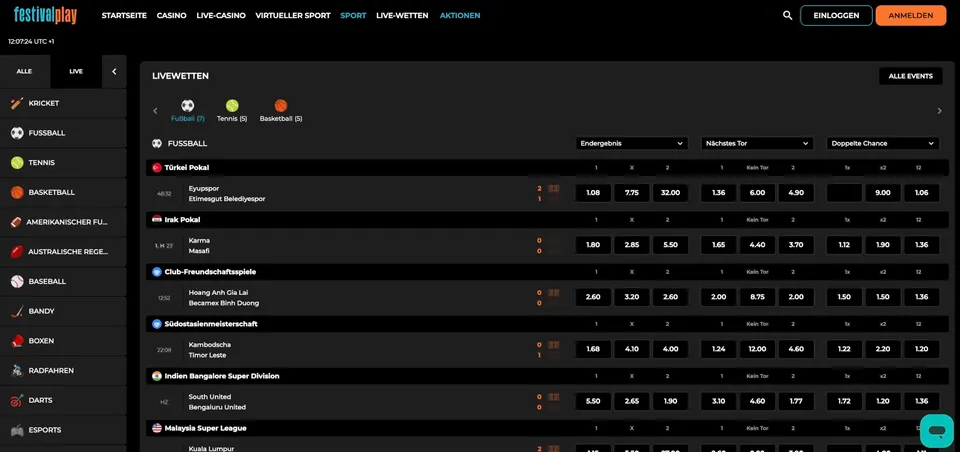960x452 pixels.
Task: Select the Basketball icon in sidebar
Action: pyautogui.click(x=17, y=192)
